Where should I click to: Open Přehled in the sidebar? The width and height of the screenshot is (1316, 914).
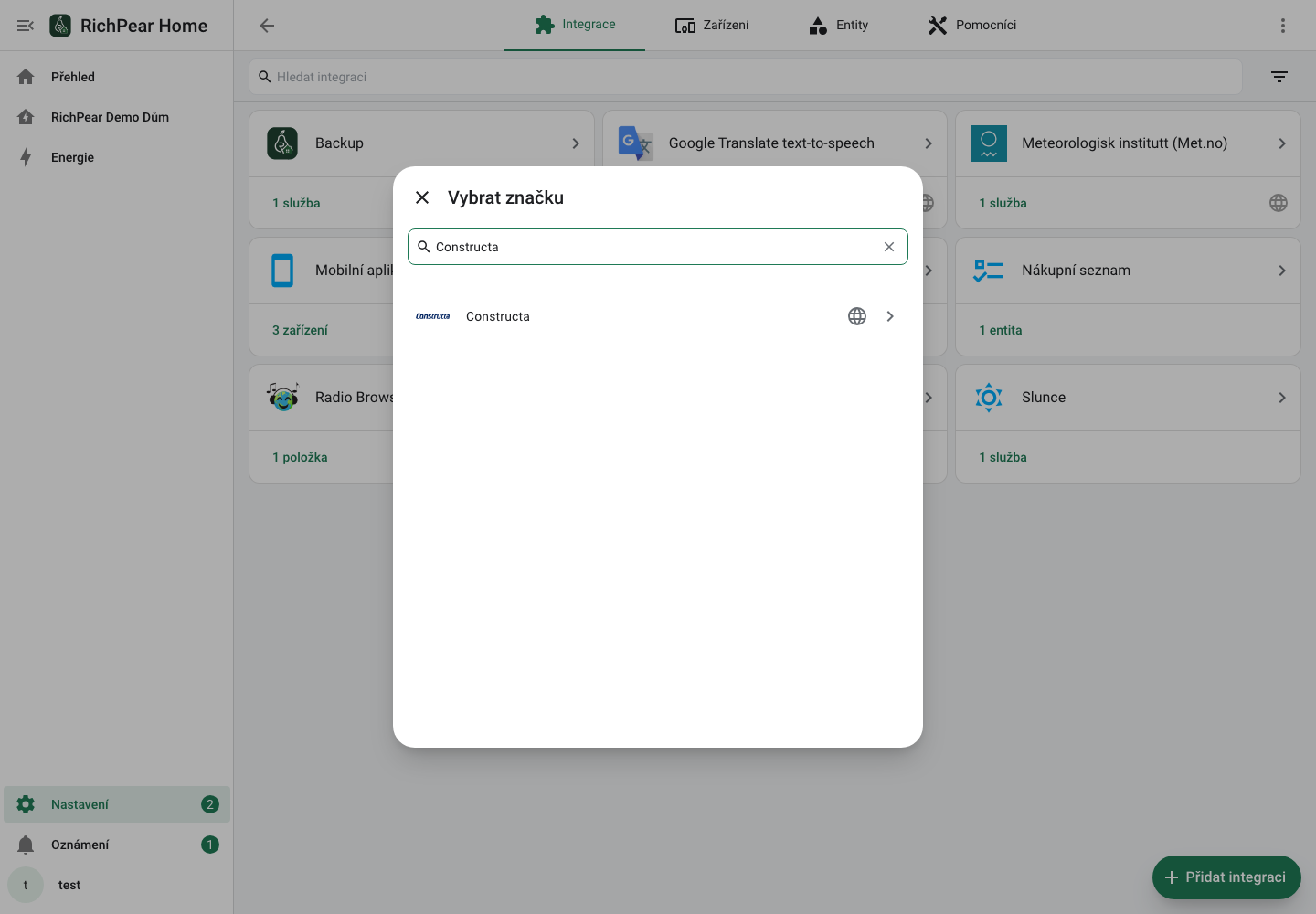point(117,77)
